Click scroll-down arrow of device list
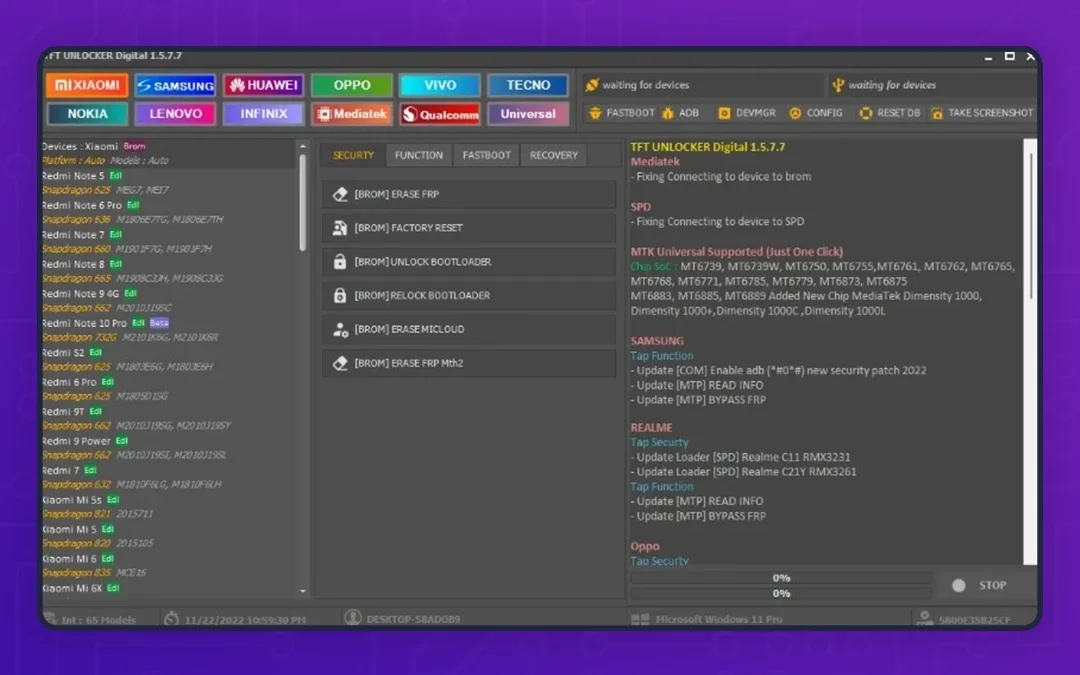 (x=302, y=591)
